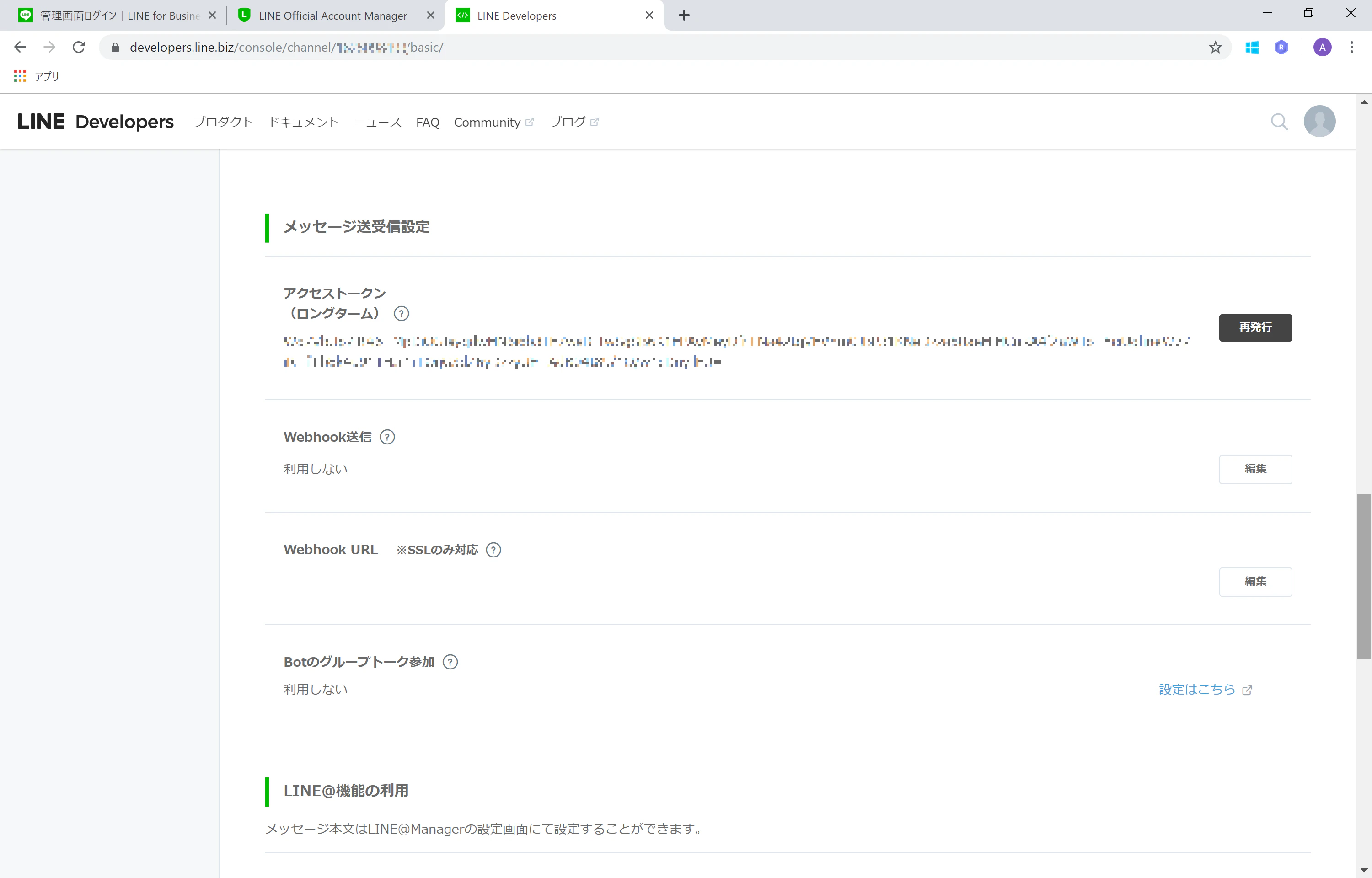Close the LINE Official Account Manager tab
The width and height of the screenshot is (1372, 878).
(x=430, y=16)
